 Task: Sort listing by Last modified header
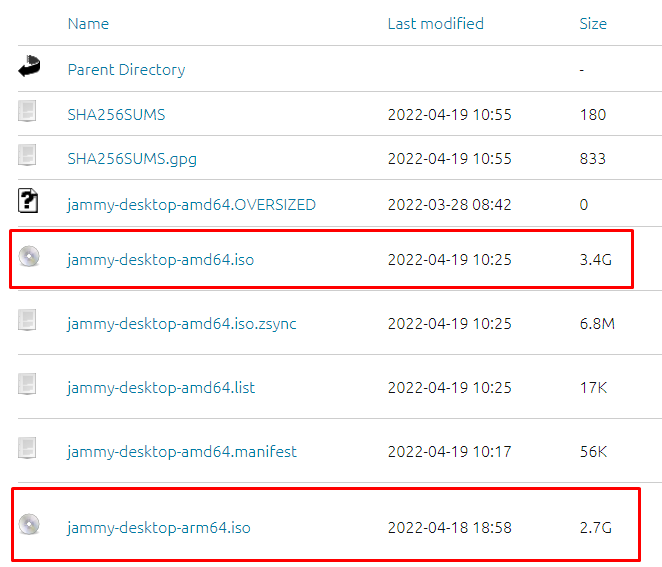pos(436,24)
